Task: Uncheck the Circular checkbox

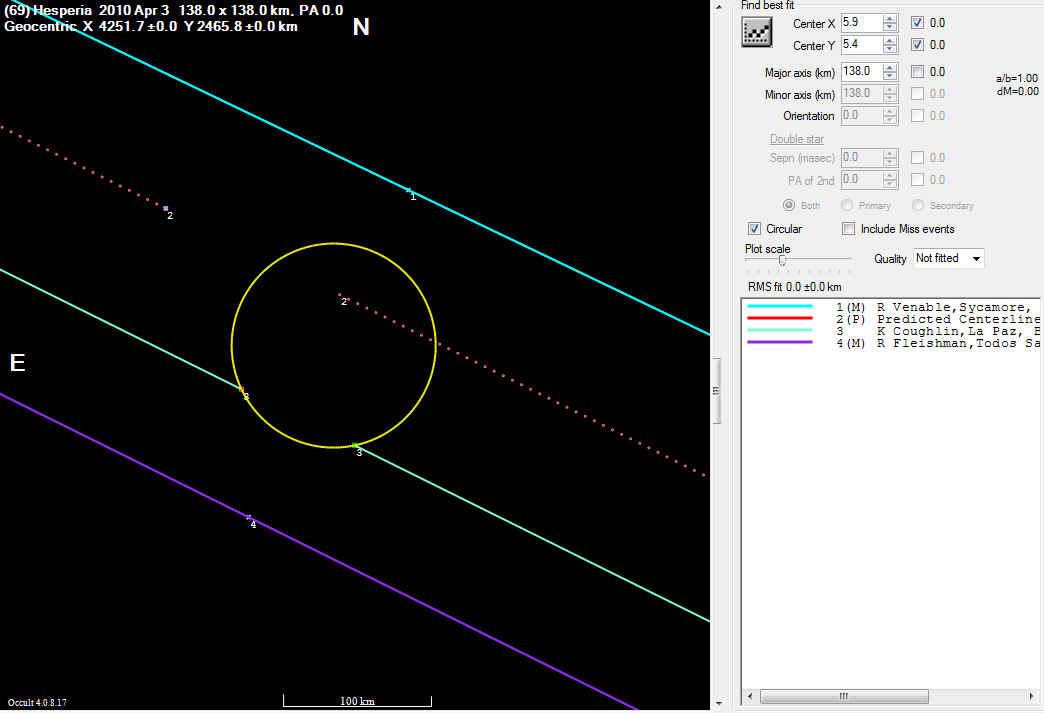Action: (754, 228)
